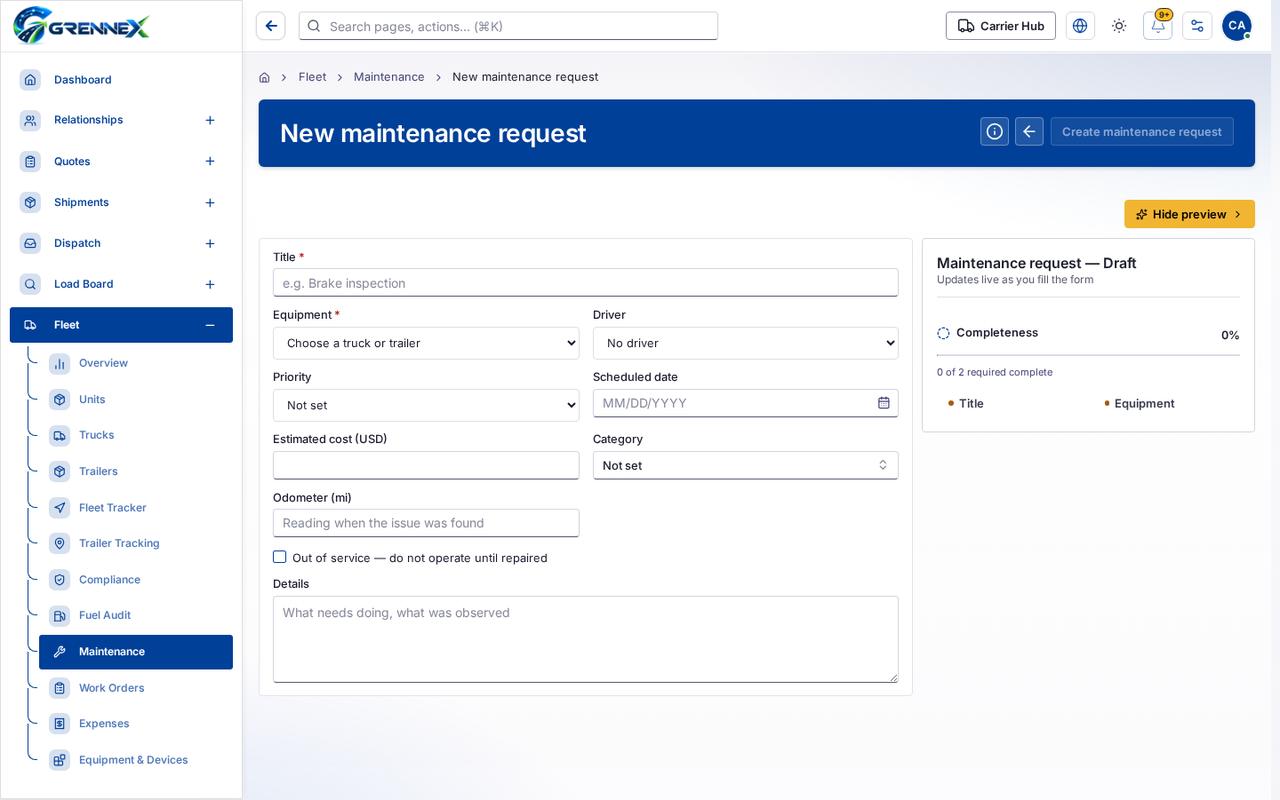Open the scheduled date calendar picker
Viewport: 1280px width, 800px height.
coord(884,403)
